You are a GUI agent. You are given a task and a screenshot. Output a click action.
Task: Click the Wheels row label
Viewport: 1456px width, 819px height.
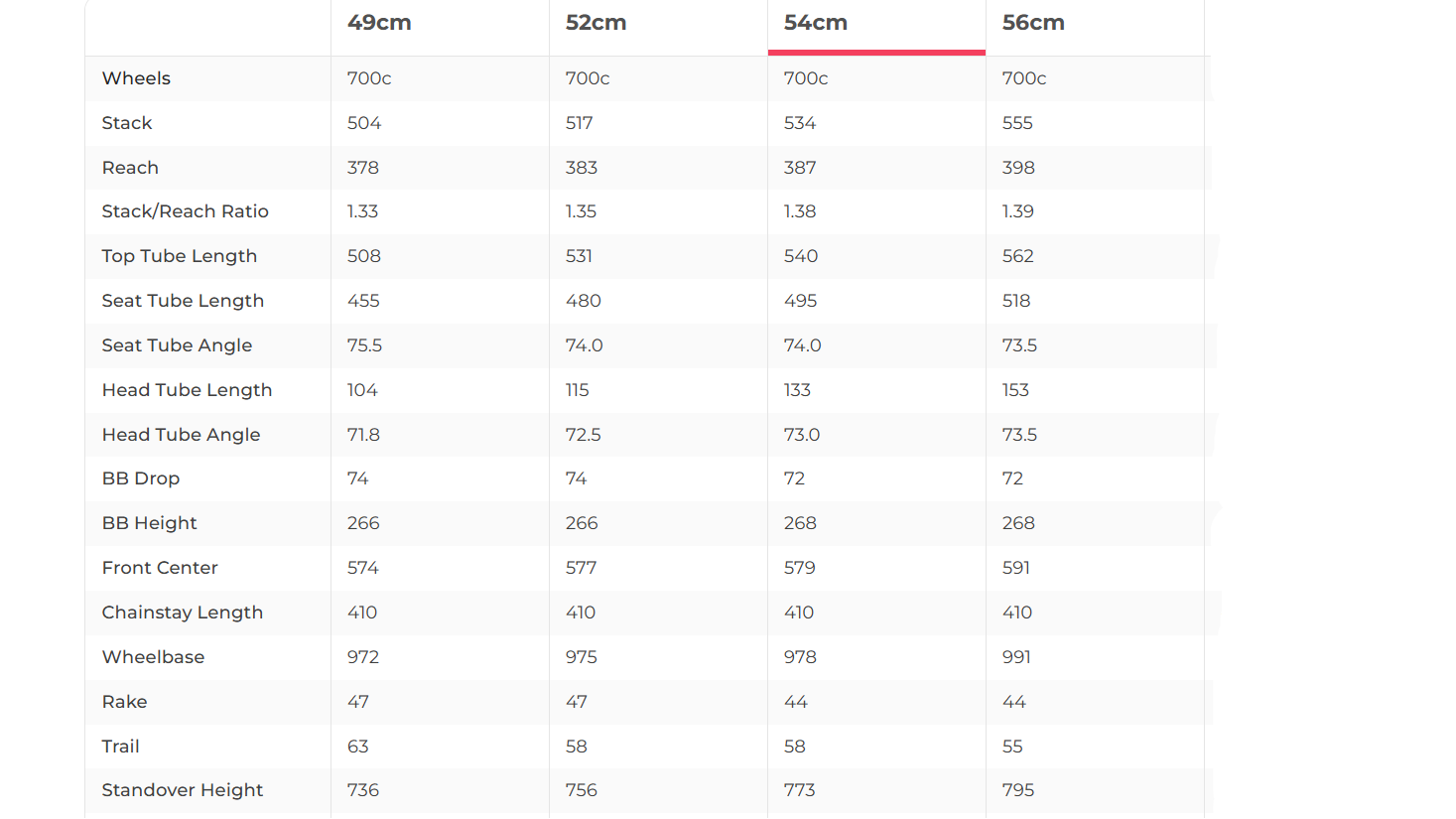coord(136,78)
